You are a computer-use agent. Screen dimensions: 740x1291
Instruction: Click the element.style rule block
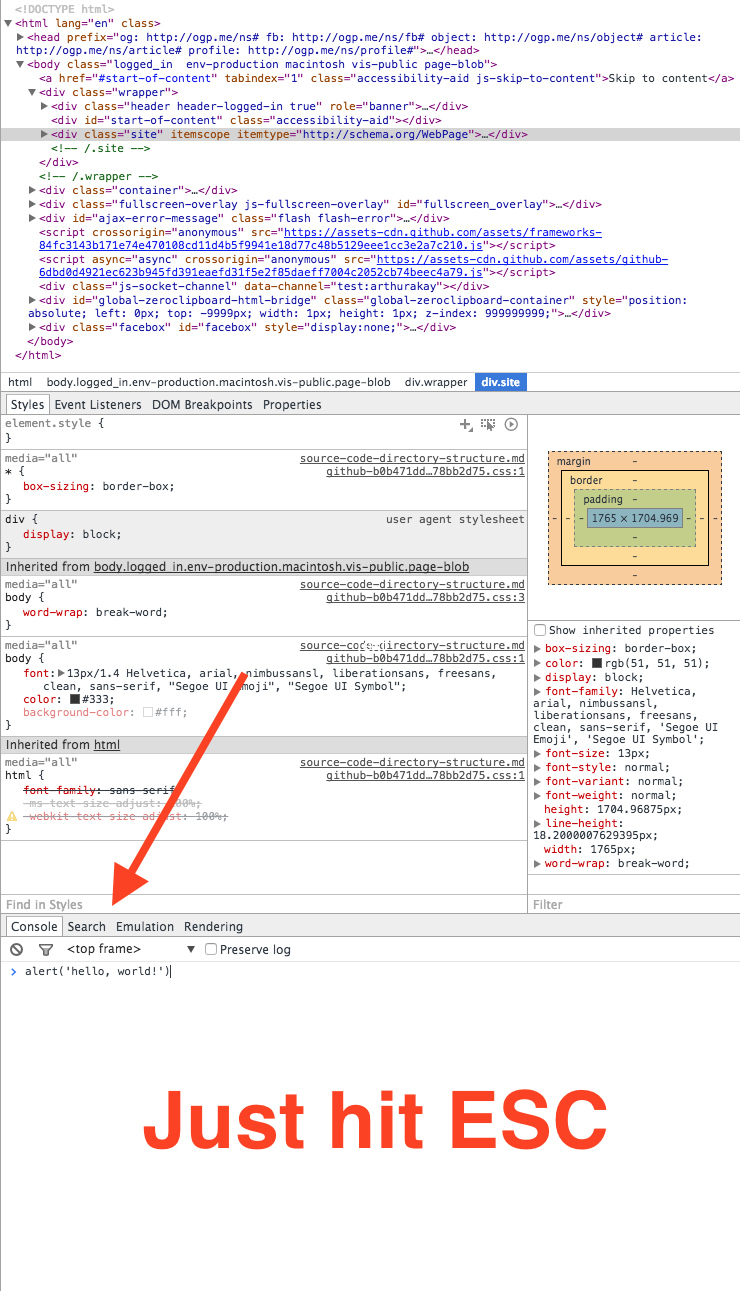pyautogui.click(x=263, y=431)
